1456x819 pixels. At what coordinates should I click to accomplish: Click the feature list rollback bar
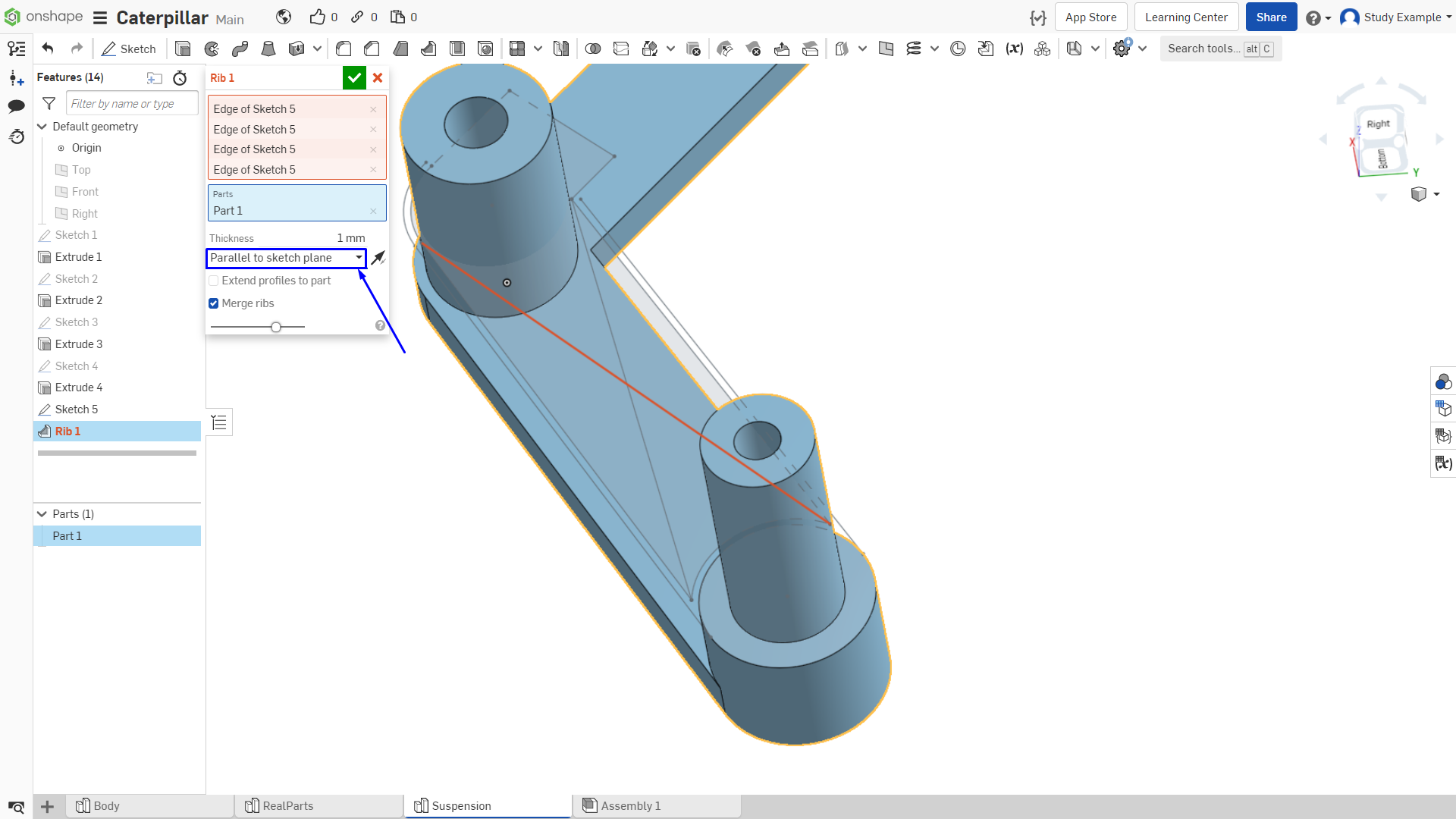(117, 453)
